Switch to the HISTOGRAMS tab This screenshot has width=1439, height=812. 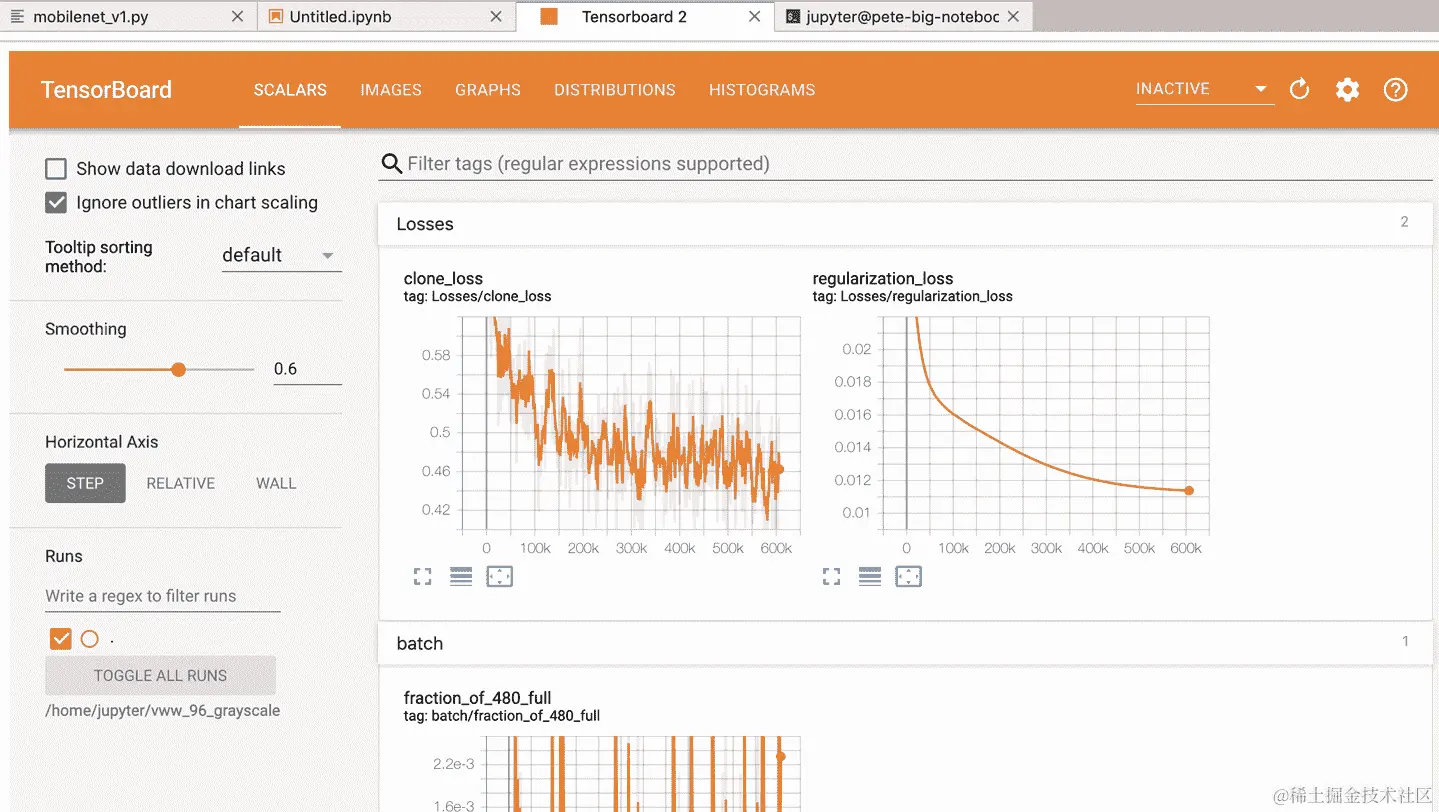[762, 90]
